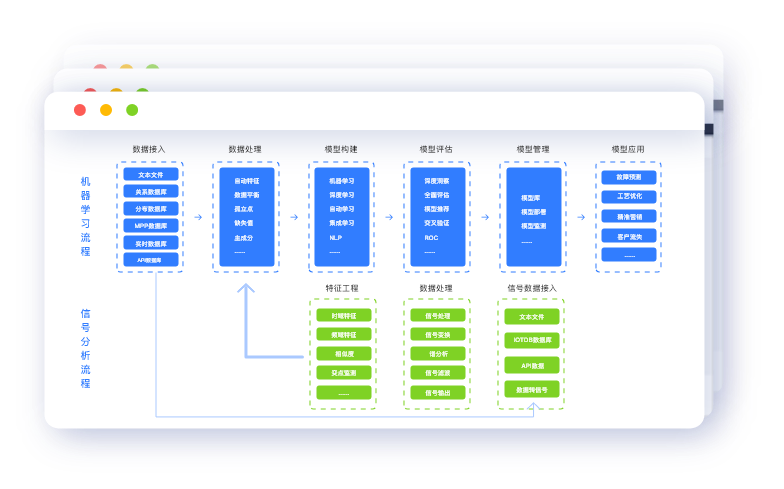Select the 故障预测 application block

coord(629,177)
